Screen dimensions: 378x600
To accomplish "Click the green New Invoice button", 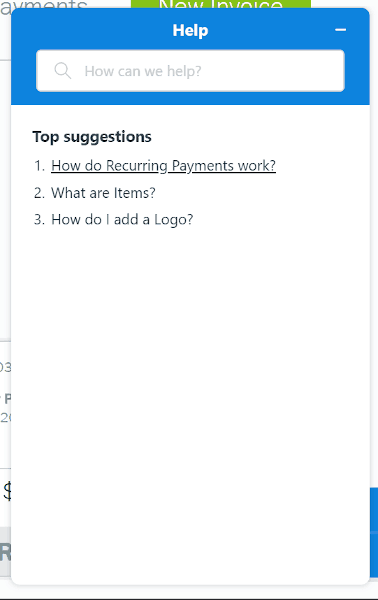I will (x=221, y=4).
